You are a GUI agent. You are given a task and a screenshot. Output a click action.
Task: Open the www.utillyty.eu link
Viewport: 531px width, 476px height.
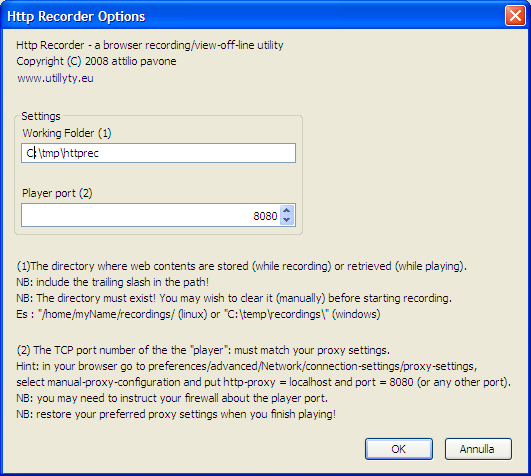click(55, 78)
